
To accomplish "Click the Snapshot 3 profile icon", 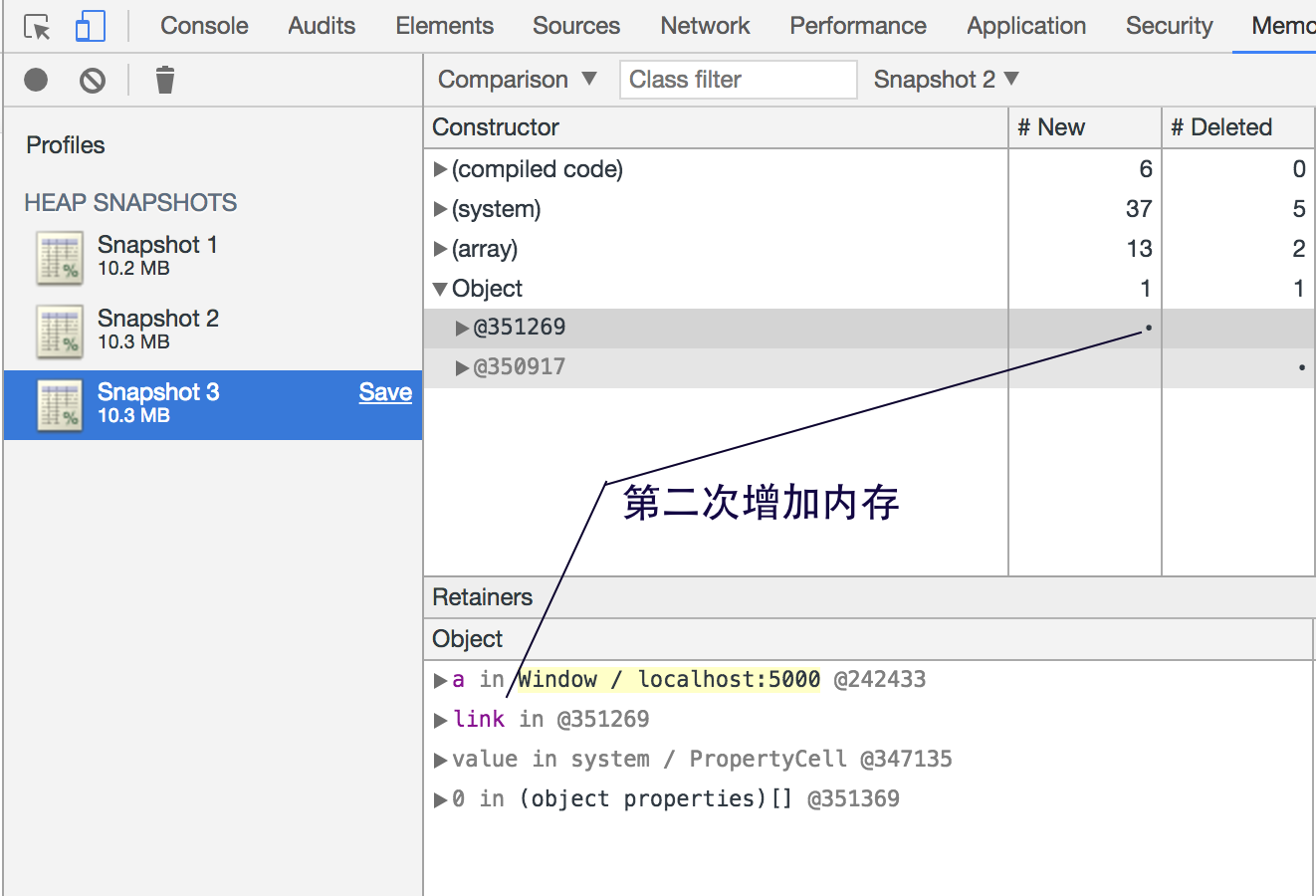I will [60, 405].
